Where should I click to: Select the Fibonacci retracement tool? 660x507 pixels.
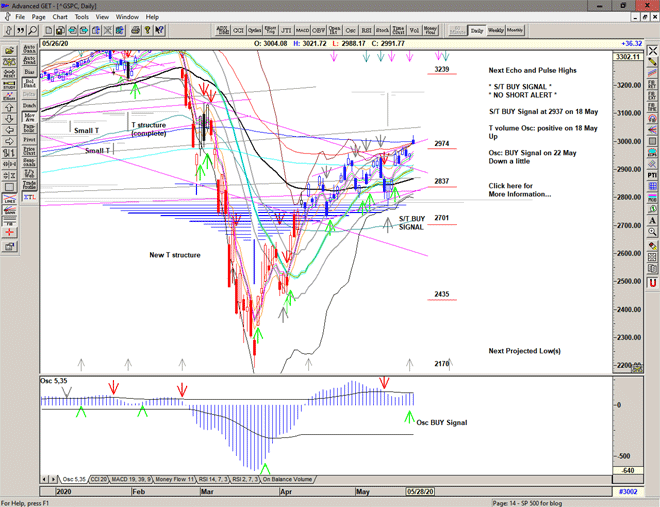point(652,85)
